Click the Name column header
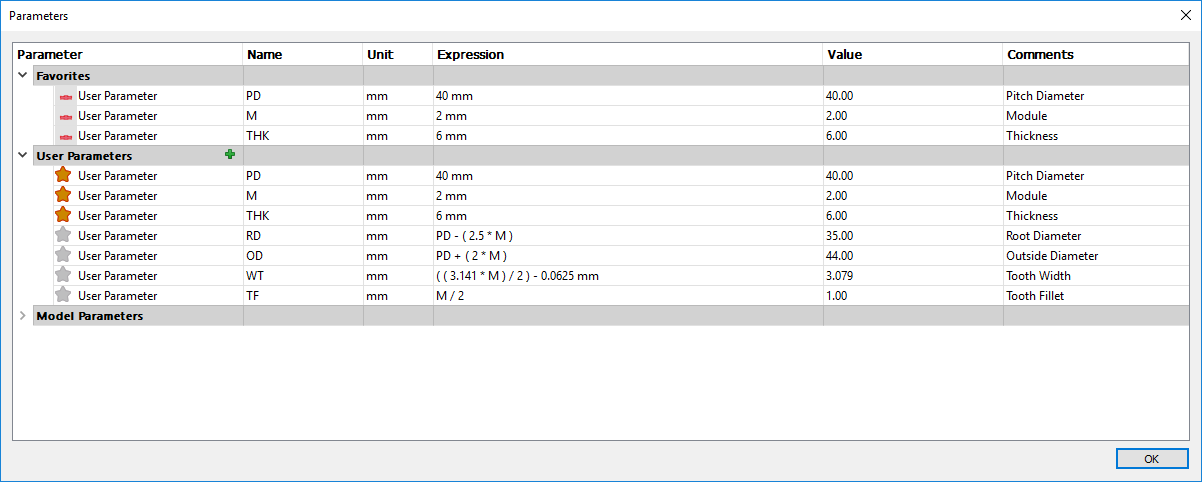 coord(303,54)
